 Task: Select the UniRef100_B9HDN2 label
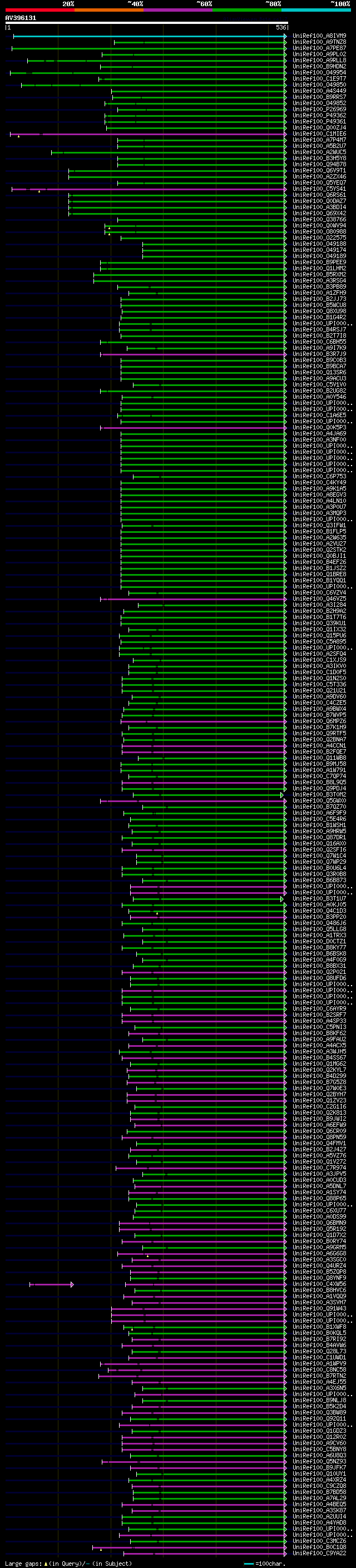click(x=319, y=66)
